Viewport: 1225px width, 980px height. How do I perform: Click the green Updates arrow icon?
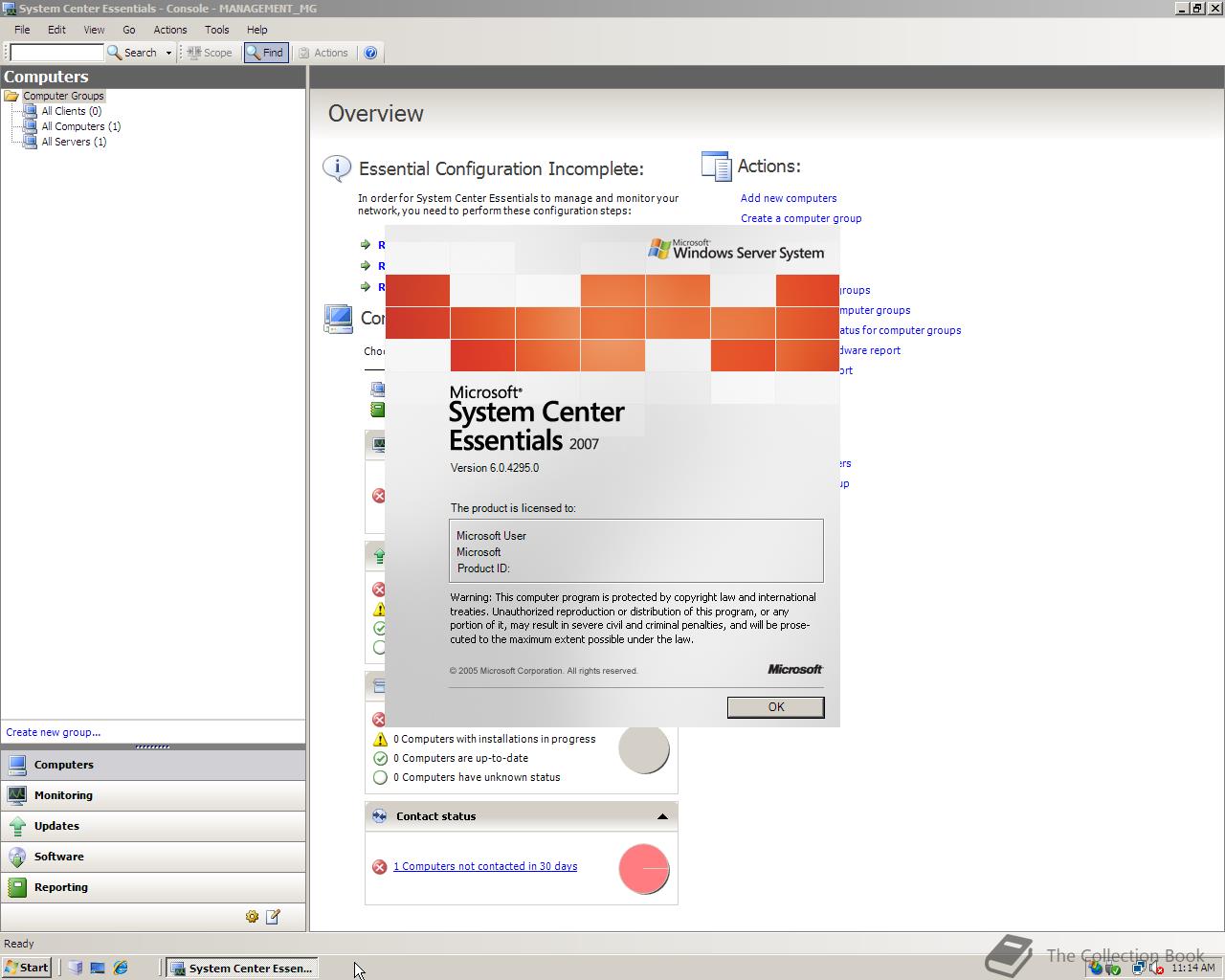pos(16,826)
